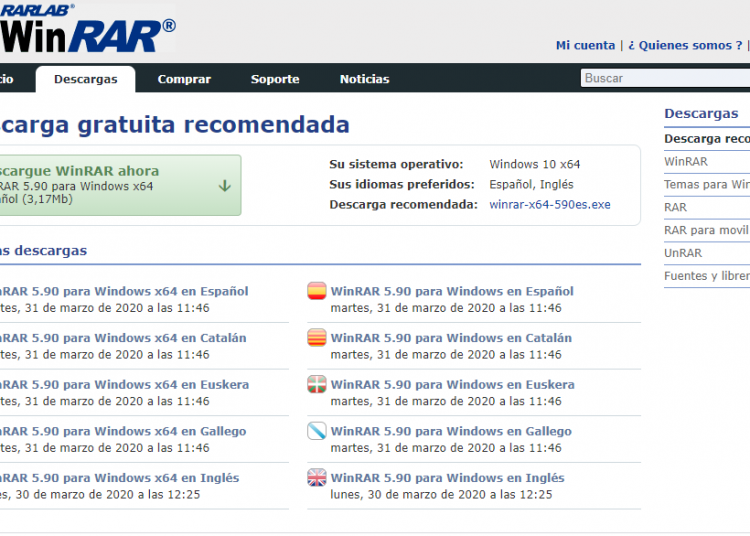The width and height of the screenshot is (750, 536).
Task: Click the Español, Inglés languages text
Action: [531, 185]
